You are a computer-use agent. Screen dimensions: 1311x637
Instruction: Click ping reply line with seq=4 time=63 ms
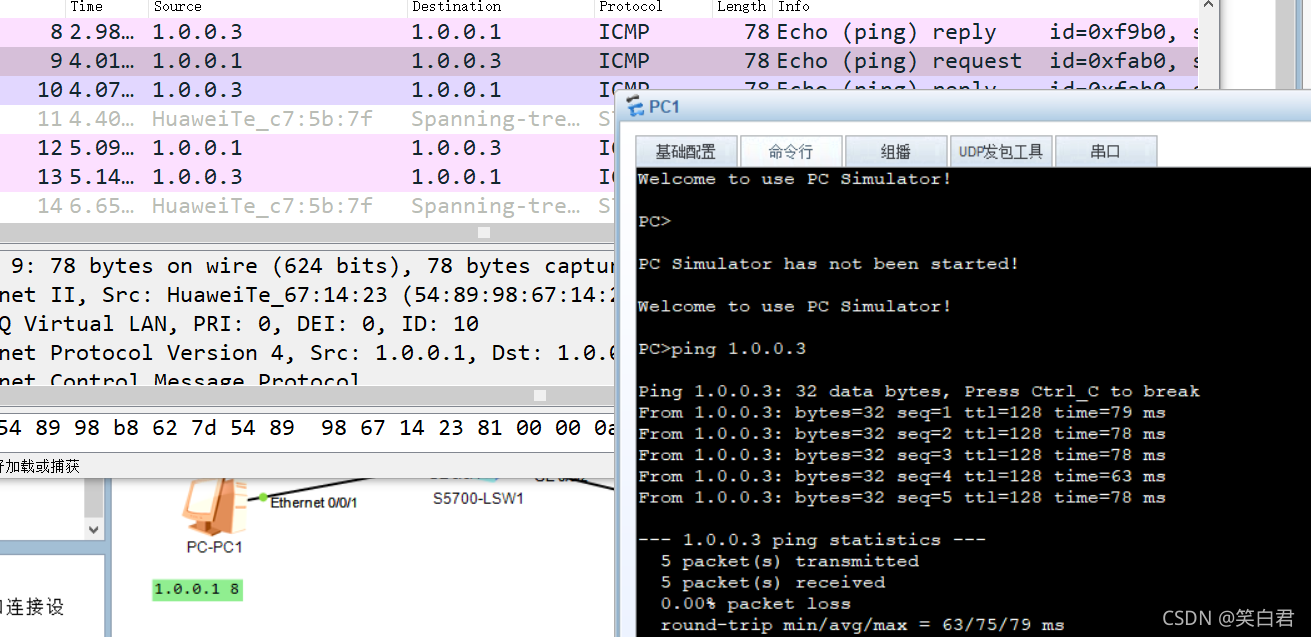tap(901, 476)
